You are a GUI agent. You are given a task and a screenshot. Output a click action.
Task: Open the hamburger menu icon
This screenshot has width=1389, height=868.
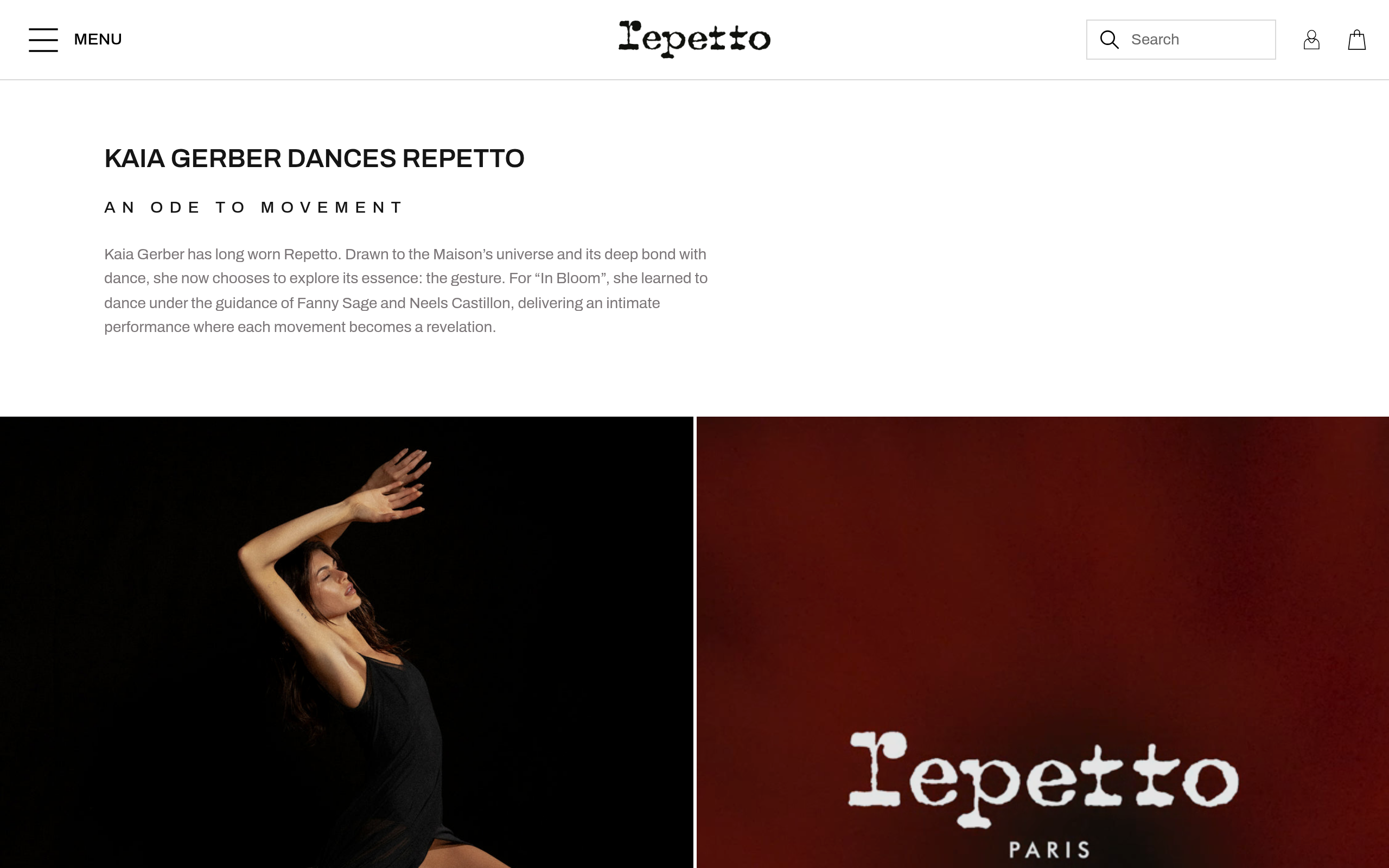43,40
